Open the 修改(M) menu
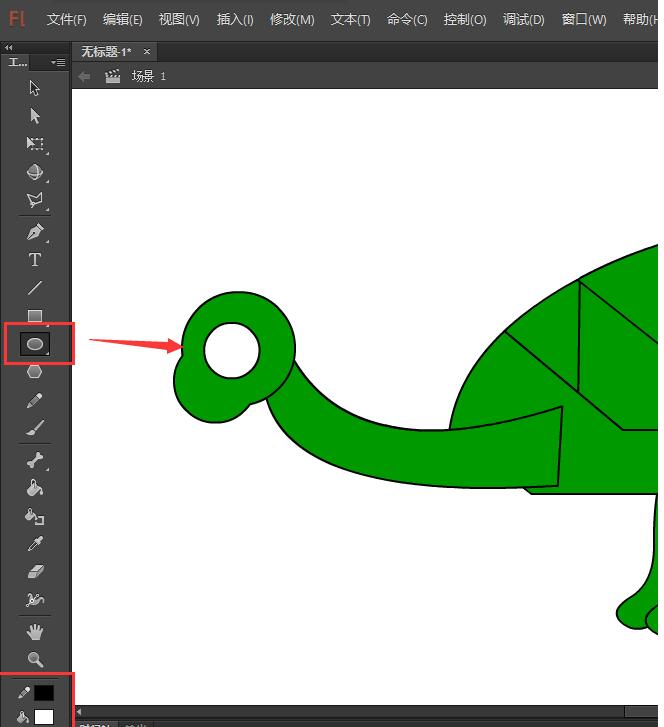 [292, 20]
